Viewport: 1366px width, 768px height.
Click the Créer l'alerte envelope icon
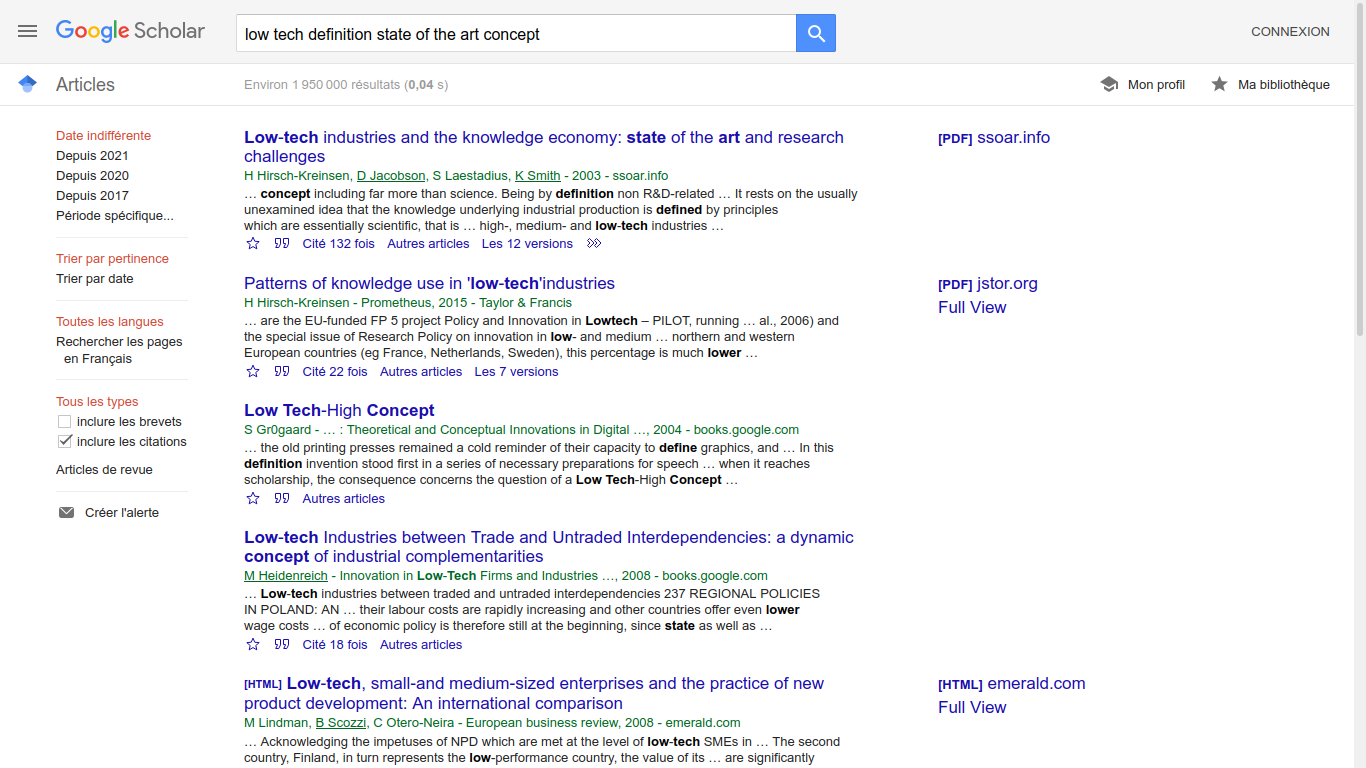pyautogui.click(x=66, y=512)
